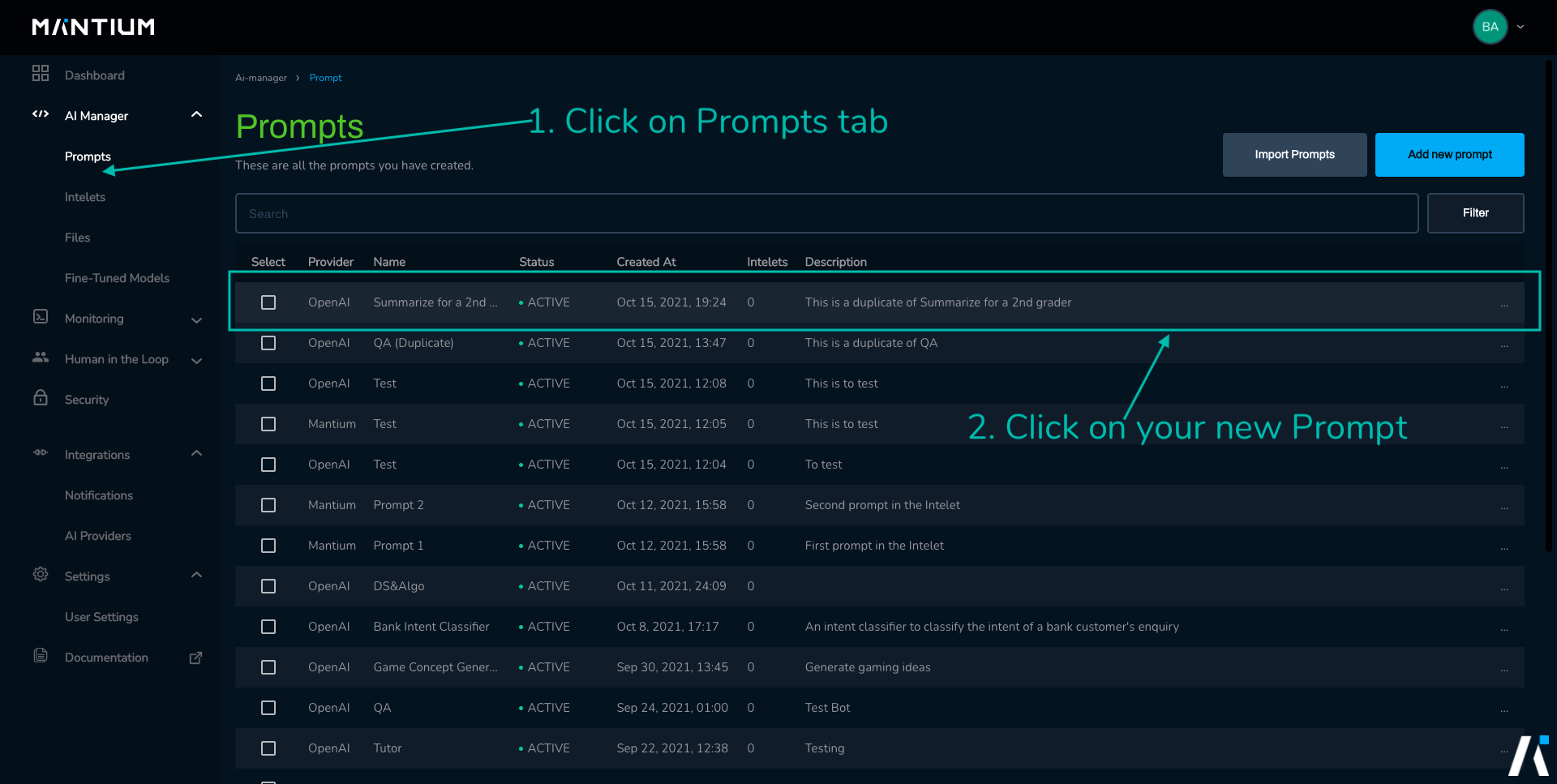Tick the checkbox for Prompt 2
This screenshot has width=1557, height=784.
pos(268,505)
